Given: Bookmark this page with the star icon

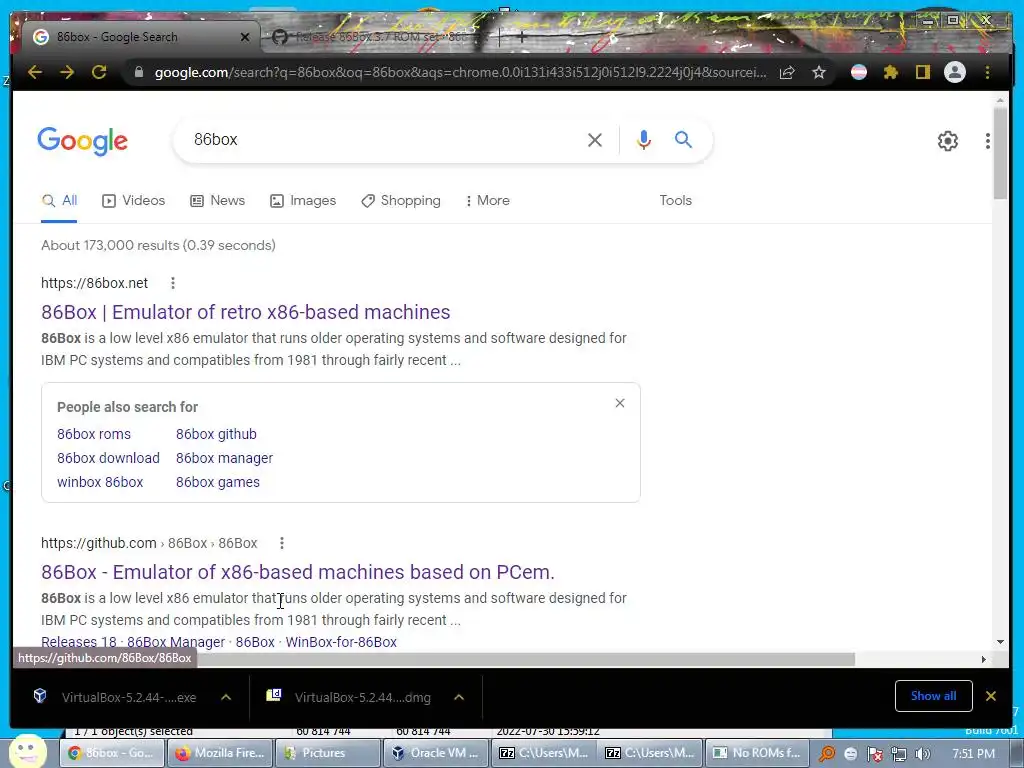Looking at the screenshot, I should coord(819,72).
